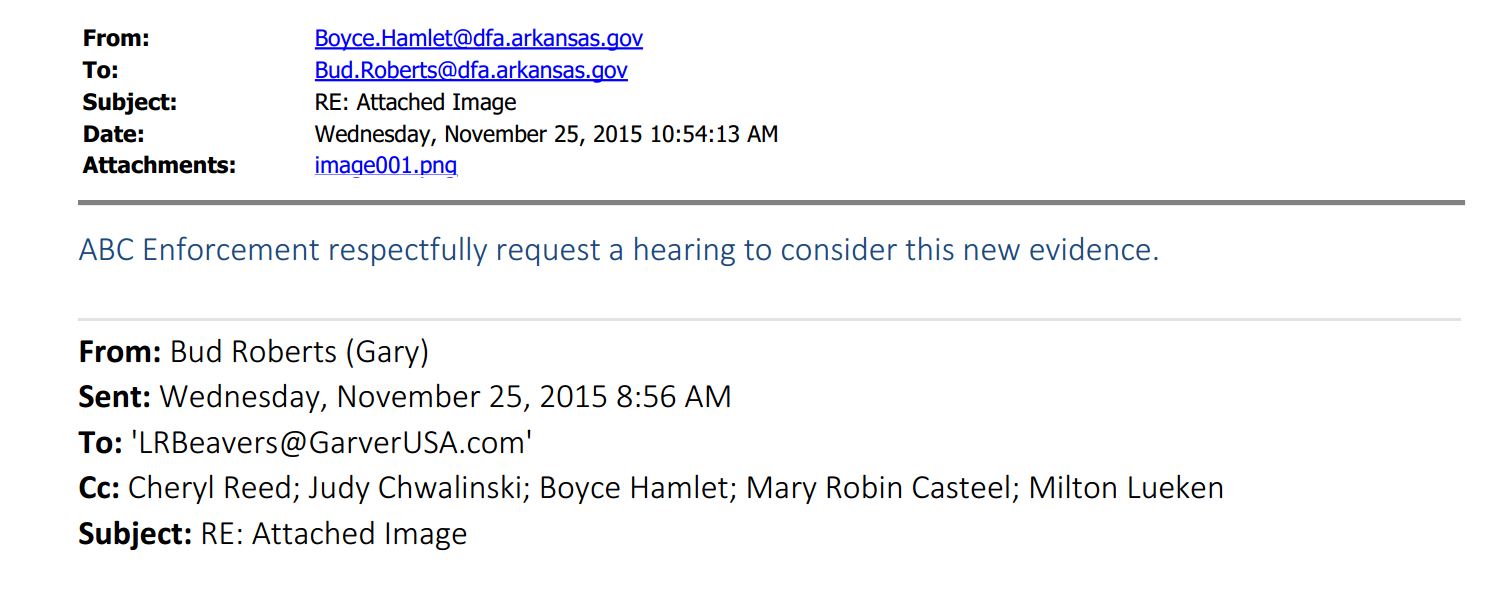Click the Sent time 8:56 AM line
Screen dimensions: 1503x602
coord(405,397)
